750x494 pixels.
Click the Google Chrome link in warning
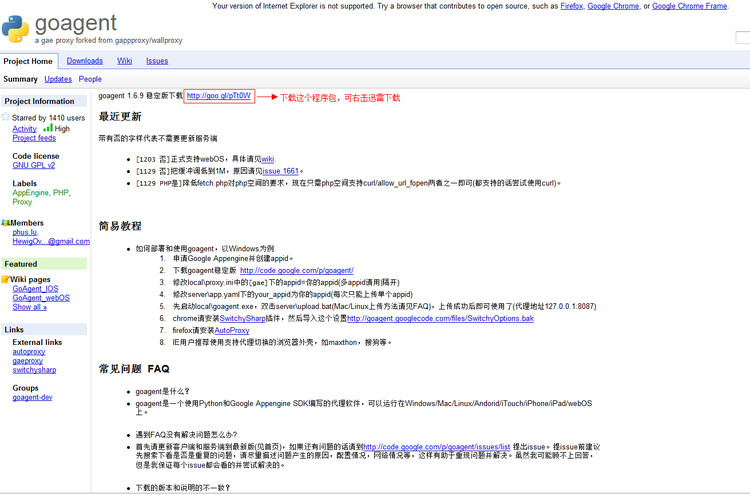[x=613, y=6]
